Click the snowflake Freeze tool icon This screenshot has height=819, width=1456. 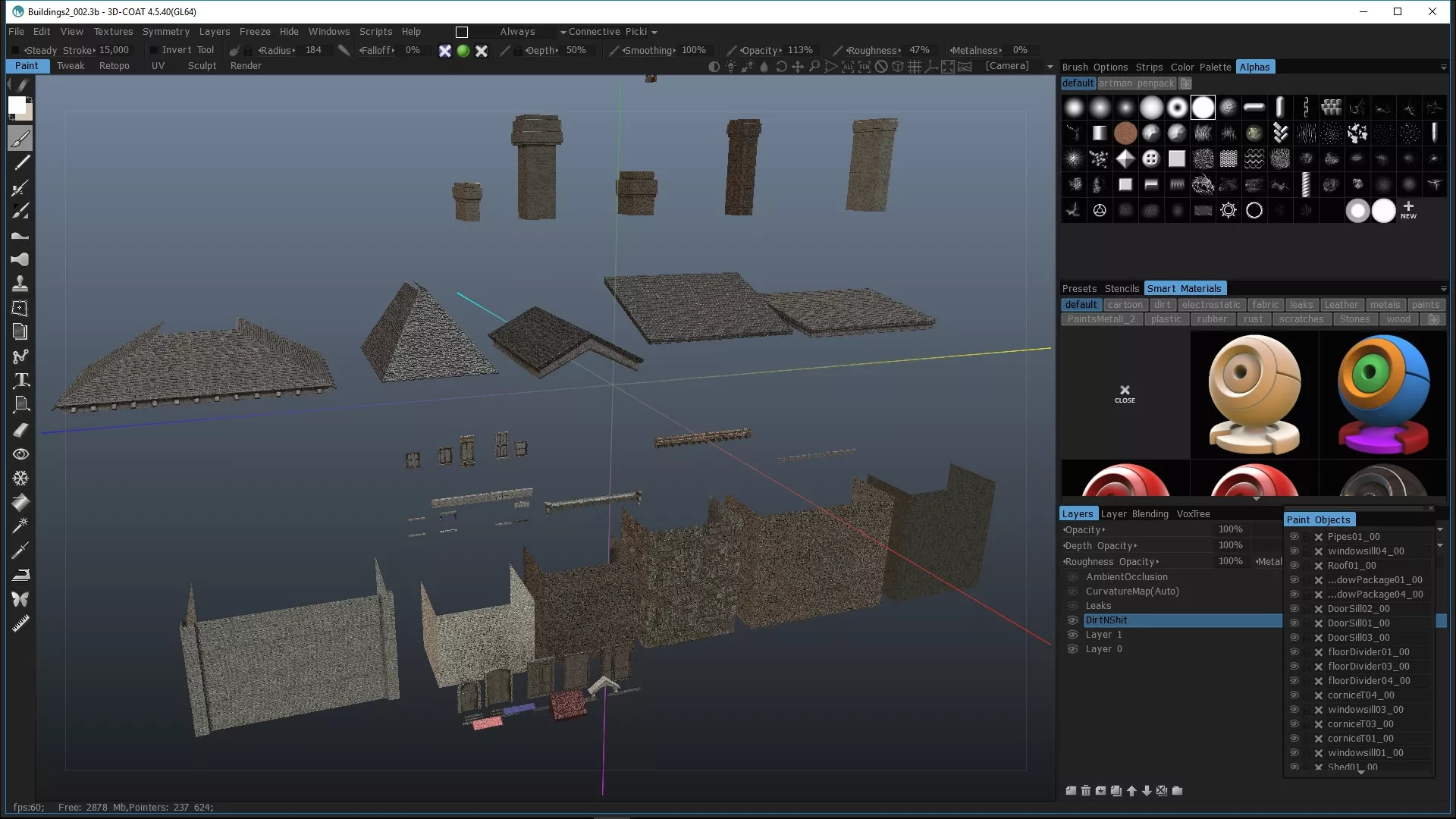click(x=20, y=479)
